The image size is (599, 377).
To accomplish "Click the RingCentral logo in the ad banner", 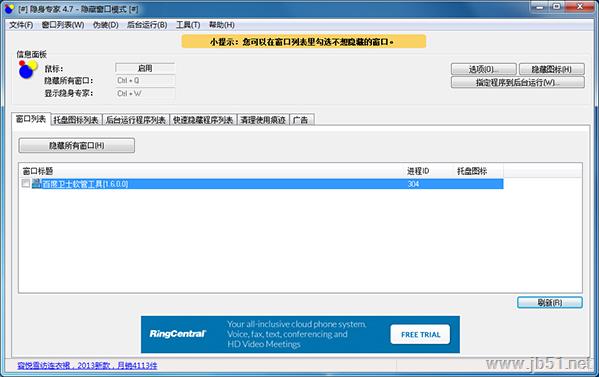I will coord(178,334).
